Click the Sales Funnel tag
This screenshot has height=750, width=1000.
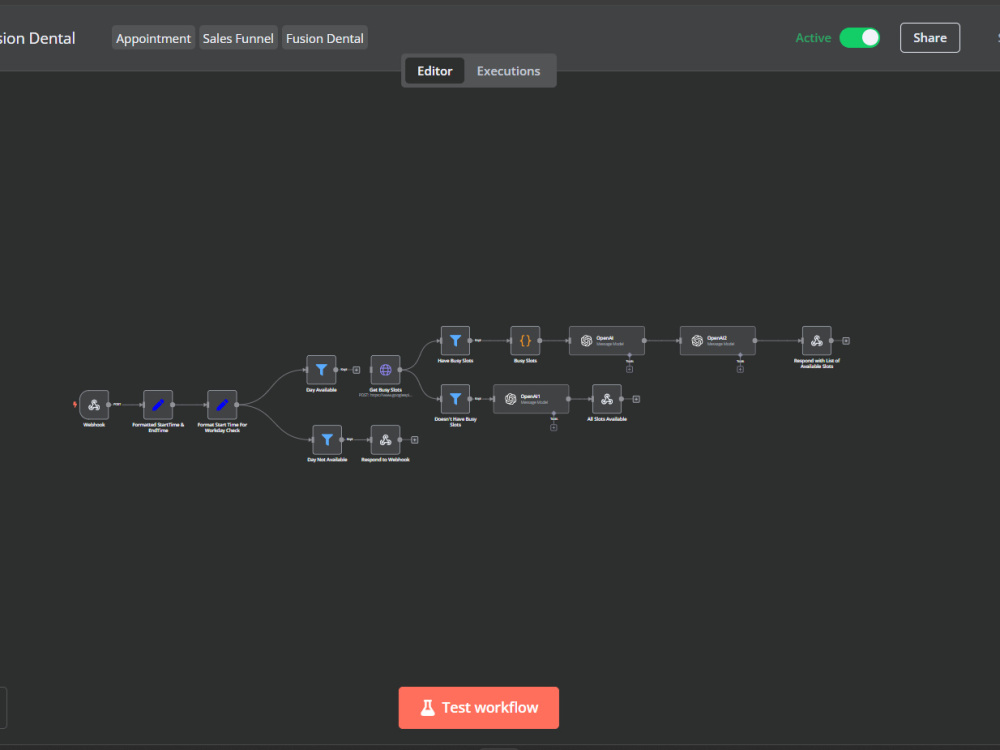click(238, 38)
